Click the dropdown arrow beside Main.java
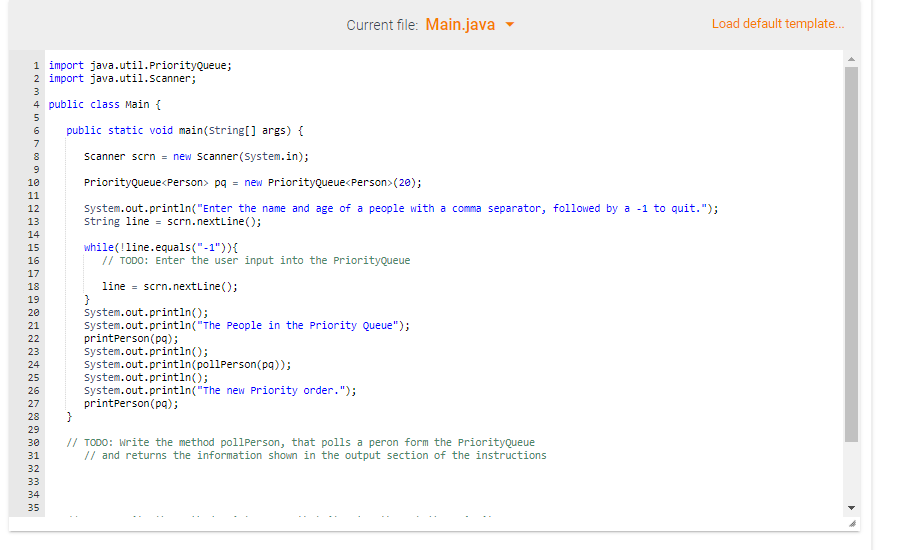Image resolution: width=914 pixels, height=550 pixels. pyautogui.click(x=510, y=24)
